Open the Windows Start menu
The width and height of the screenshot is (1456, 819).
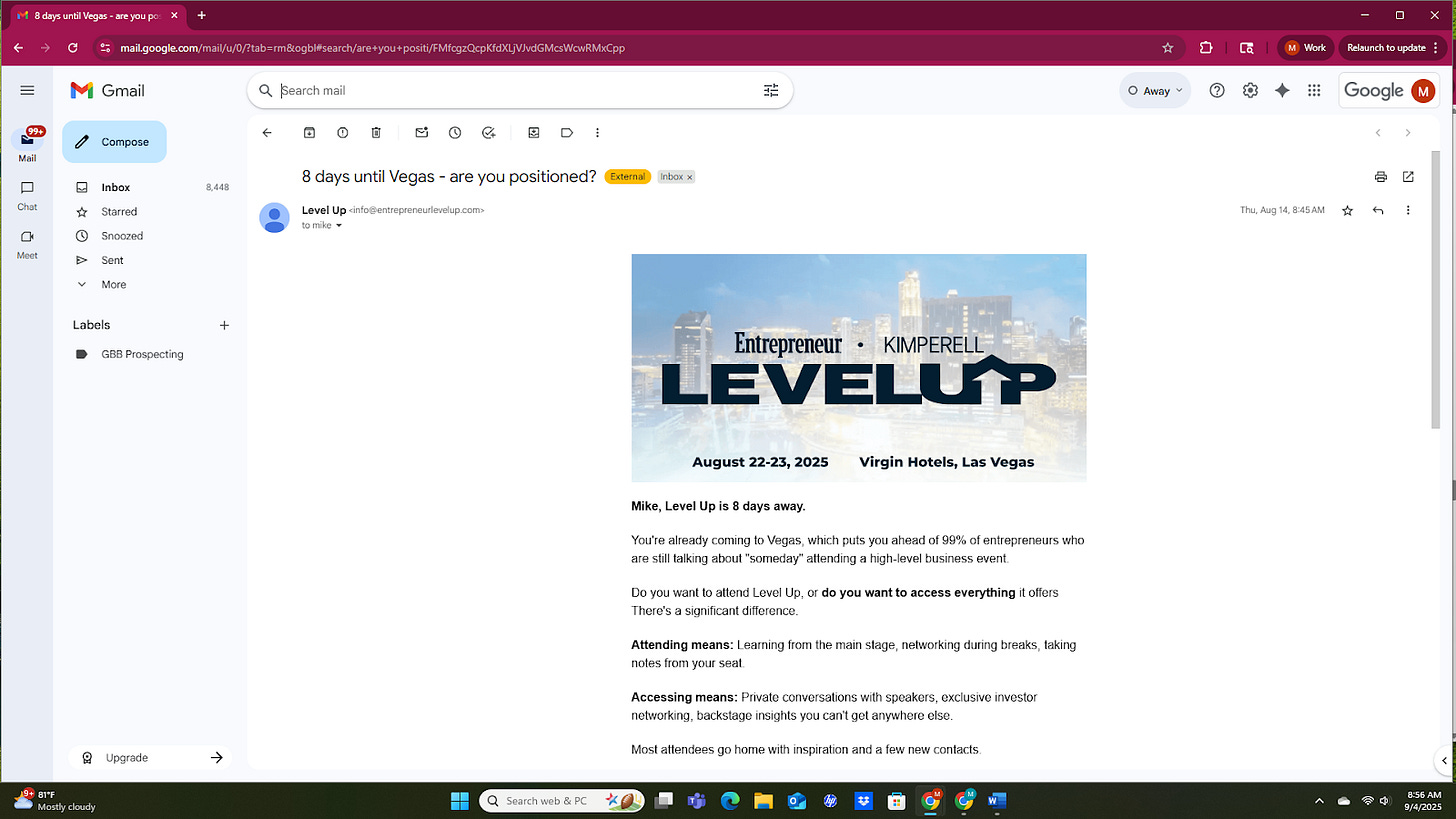point(459,801)
